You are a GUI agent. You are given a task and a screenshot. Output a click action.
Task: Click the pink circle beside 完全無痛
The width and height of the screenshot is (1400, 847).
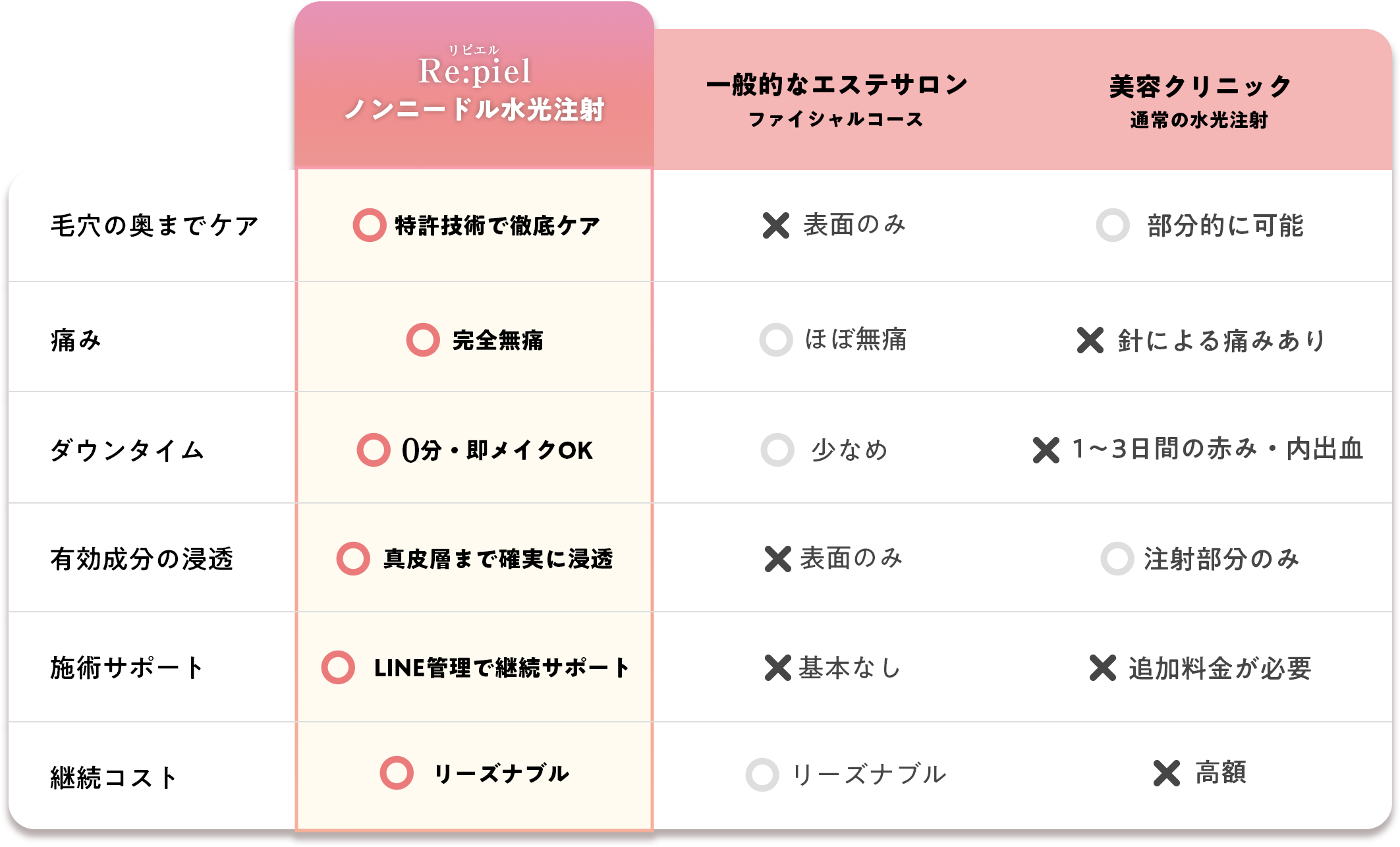click(x=423, y=340)
